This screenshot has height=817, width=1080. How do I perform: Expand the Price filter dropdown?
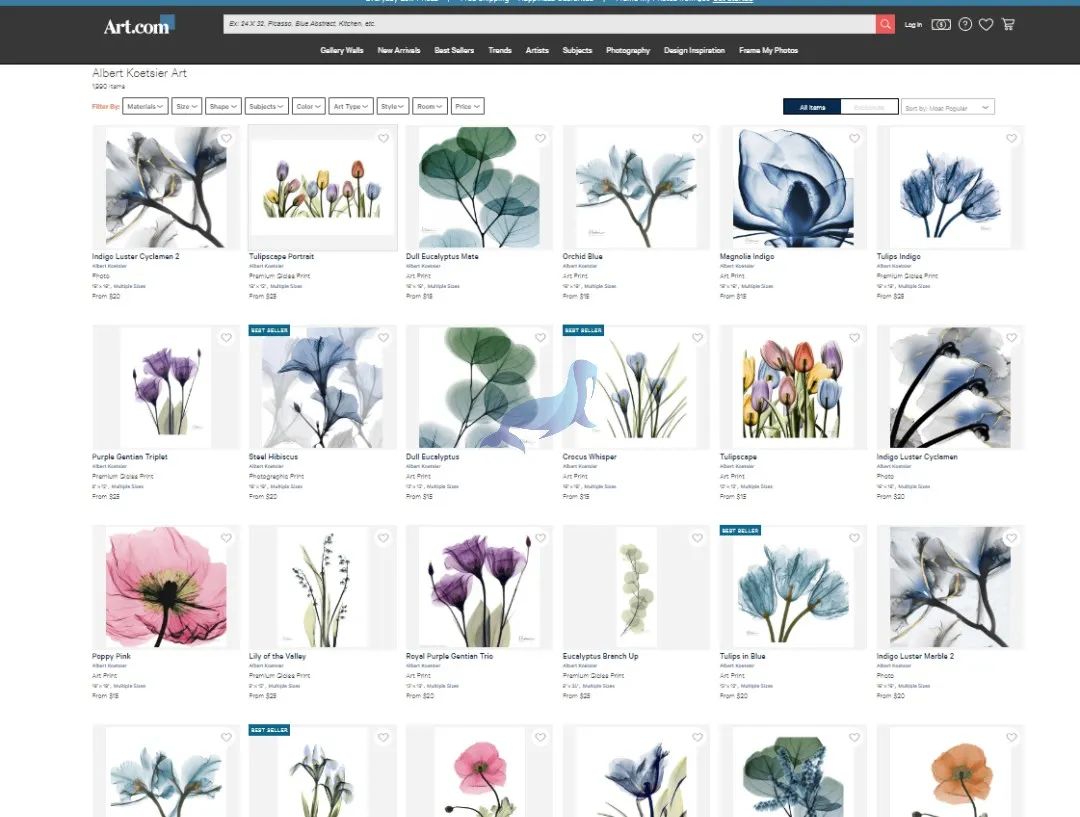point(468,106)
